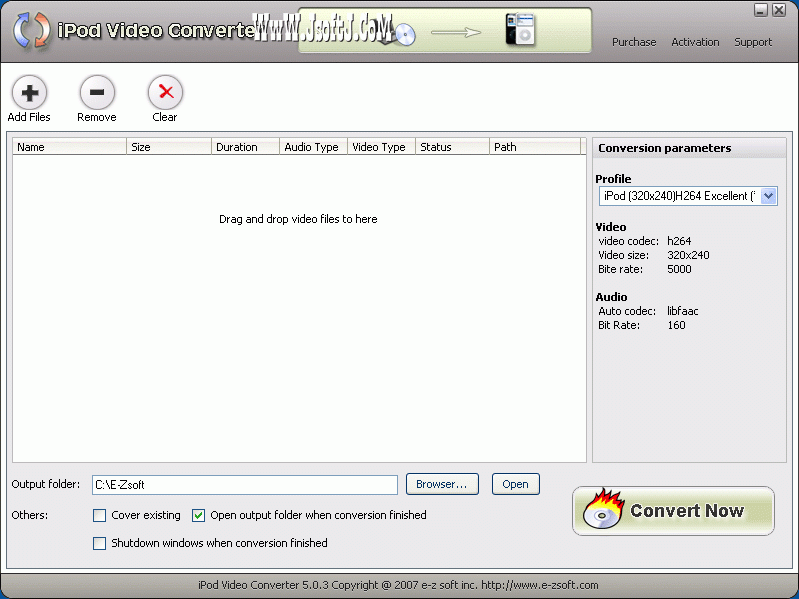Click the Video size value 320x240
799x599 pixels.
[688, 255]
